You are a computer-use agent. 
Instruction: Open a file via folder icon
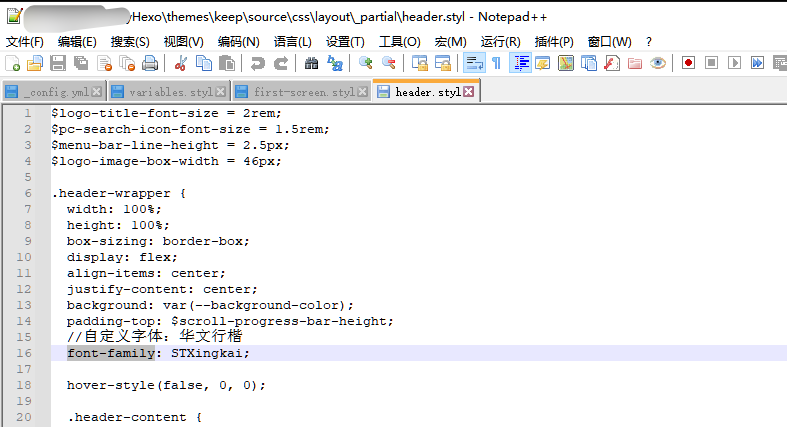coord(35,63)
